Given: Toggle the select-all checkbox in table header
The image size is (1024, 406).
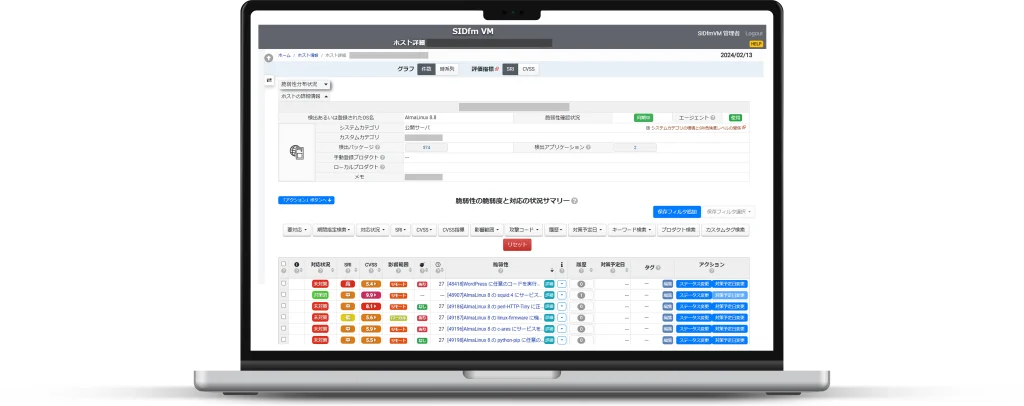Looking at the screenshot, I should tap(283, 265).
